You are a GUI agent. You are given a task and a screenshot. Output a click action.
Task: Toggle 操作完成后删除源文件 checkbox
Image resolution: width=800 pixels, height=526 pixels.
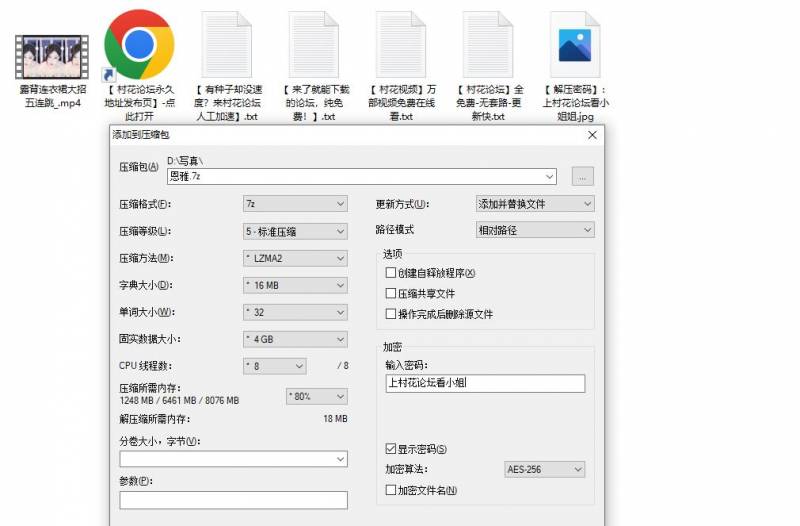point(391,314)
